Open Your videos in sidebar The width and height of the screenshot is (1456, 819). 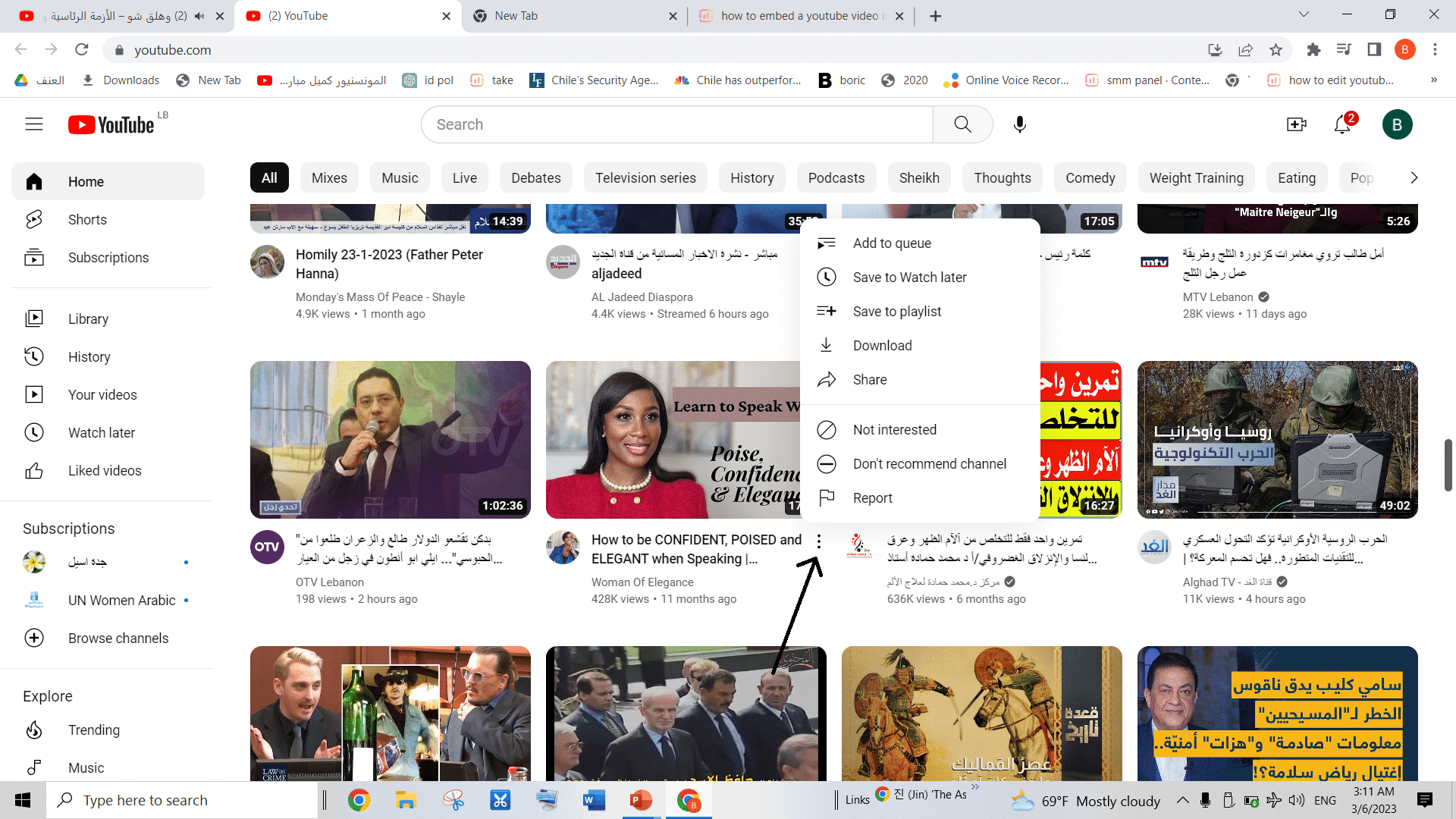pos(108,395)
